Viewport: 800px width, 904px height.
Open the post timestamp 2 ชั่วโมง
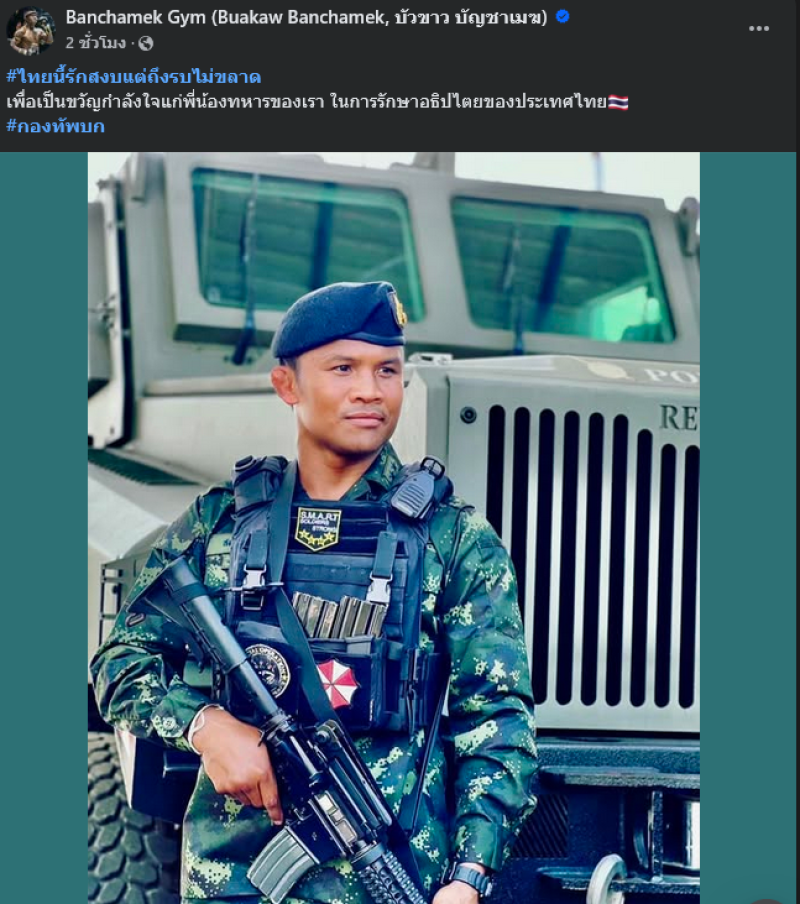pyautogui.click(x=95, y=43)
